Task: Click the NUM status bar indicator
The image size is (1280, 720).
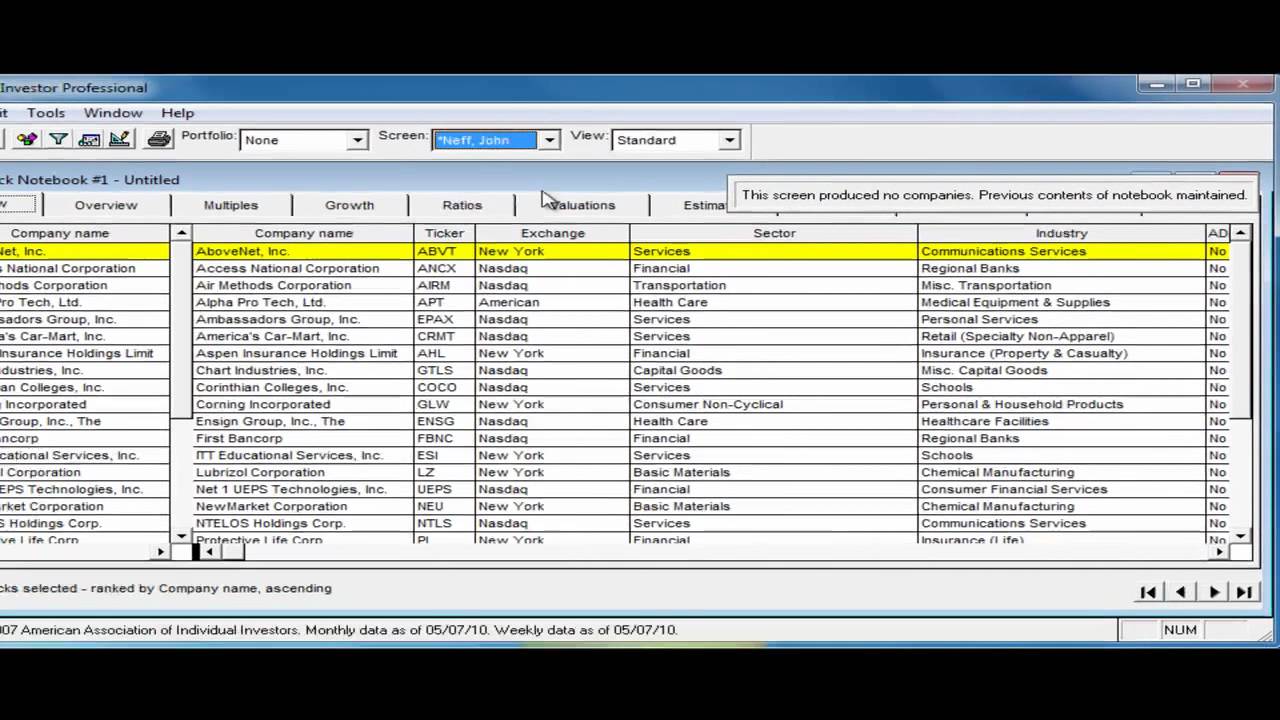Action: [1180, 630]
